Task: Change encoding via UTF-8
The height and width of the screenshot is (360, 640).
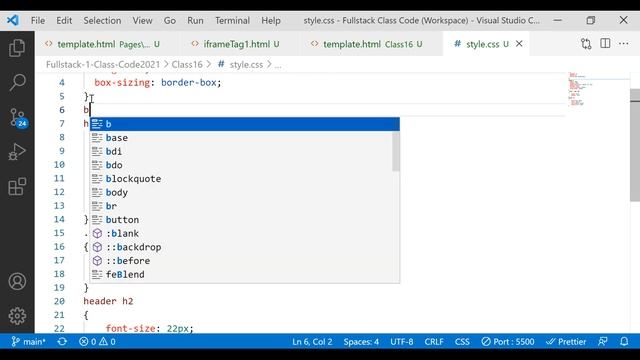Action: 402,342
